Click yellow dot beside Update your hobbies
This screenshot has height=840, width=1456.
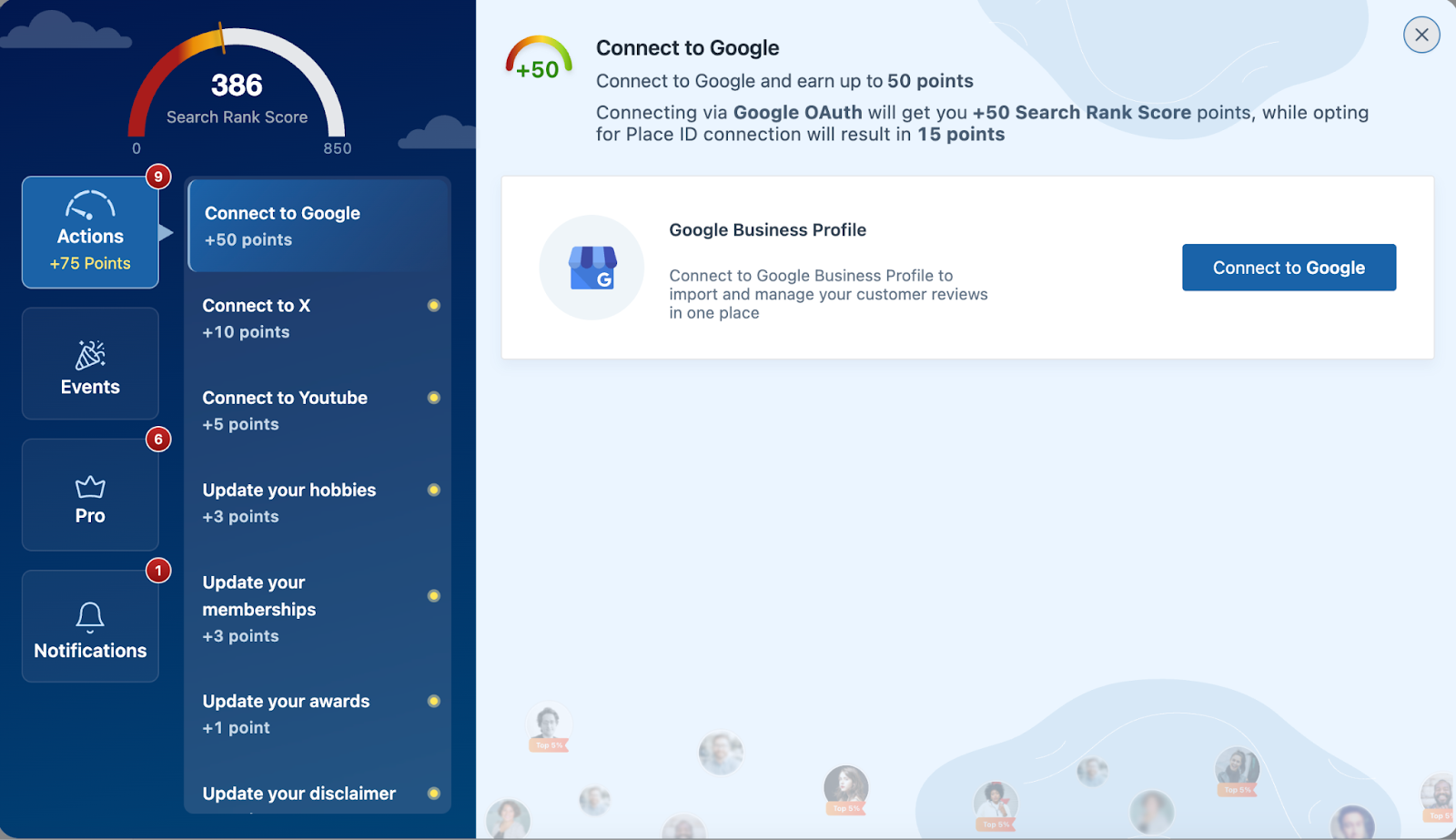434,490
